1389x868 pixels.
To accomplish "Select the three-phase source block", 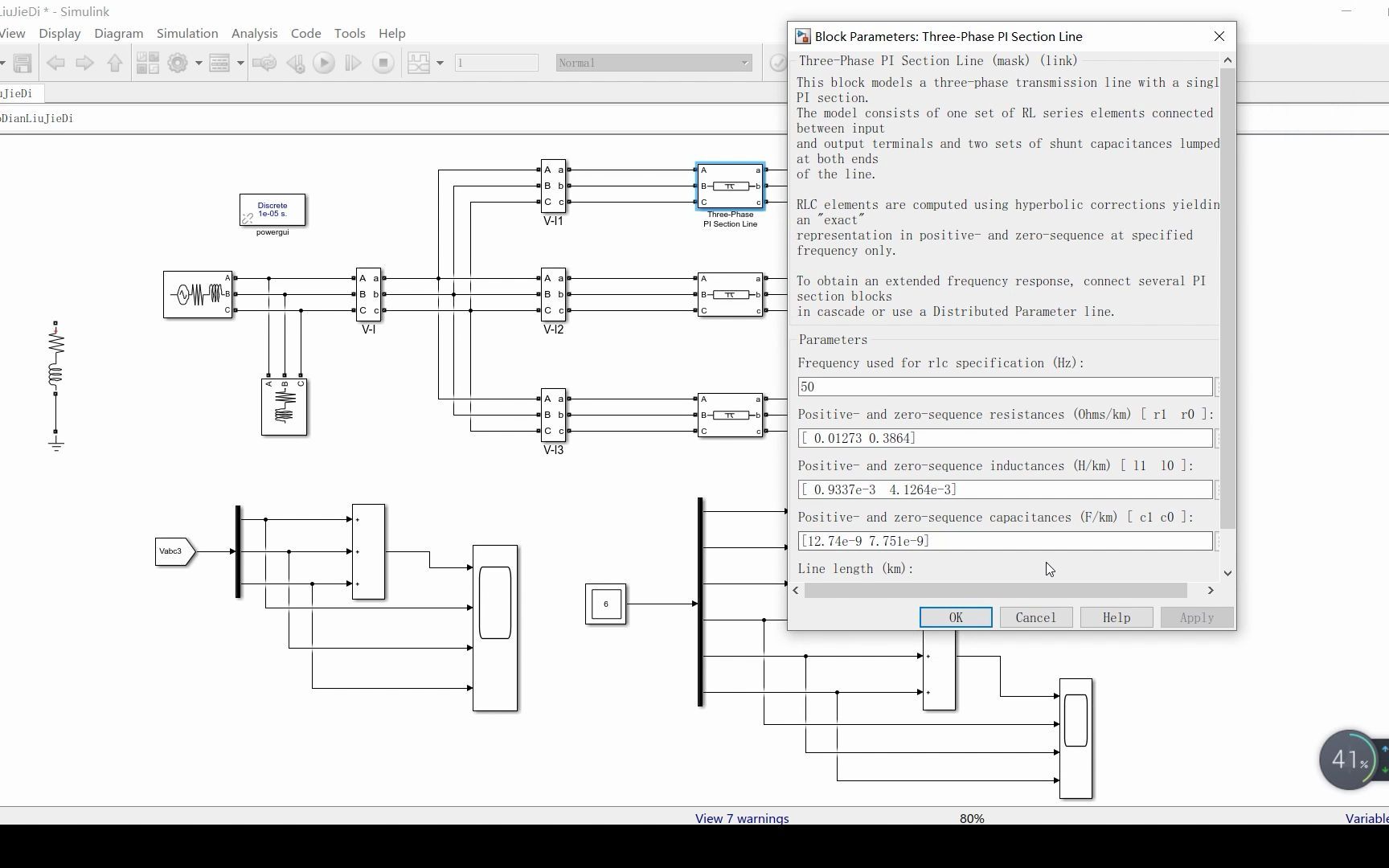I will coord(198,294).
